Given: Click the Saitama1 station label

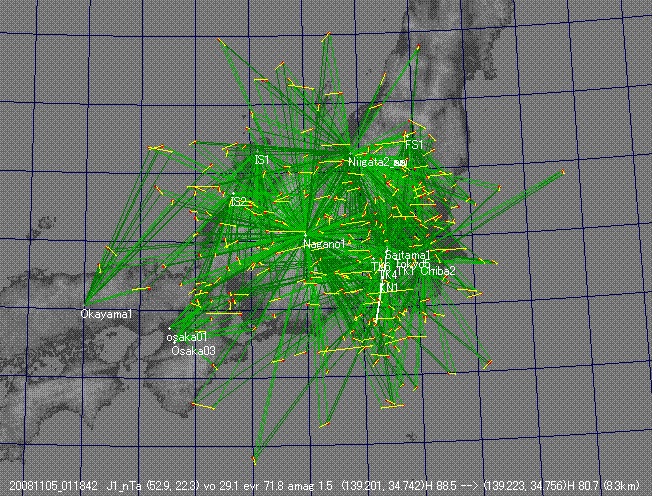Looking at the screenshot, I should click(407, 255).
